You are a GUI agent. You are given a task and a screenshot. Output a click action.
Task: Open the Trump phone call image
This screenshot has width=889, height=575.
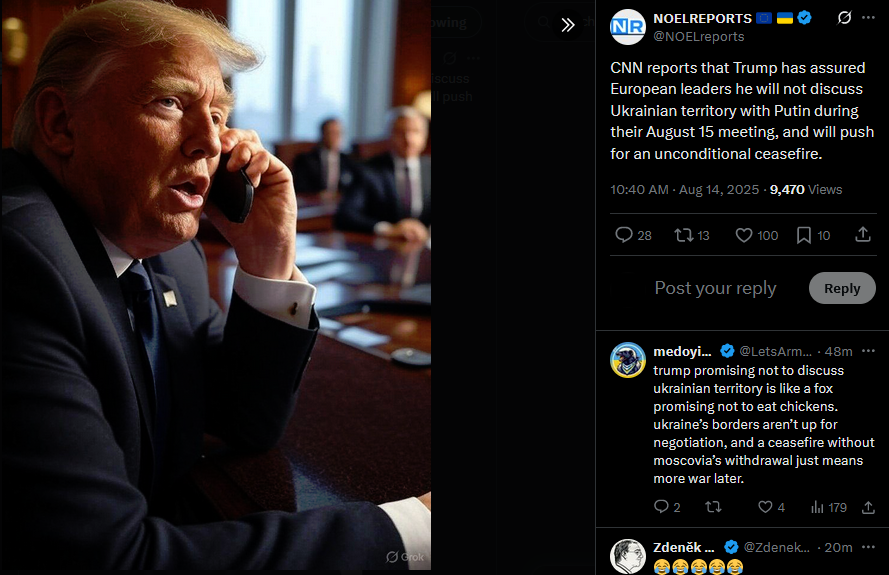pos(215,285)
